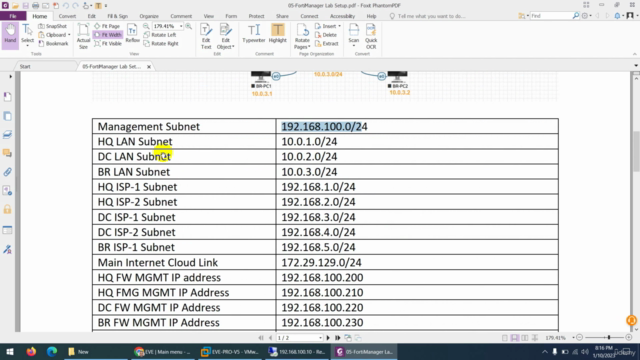Open Firefox from the taskbar
The height and width of the screenshot is (360, 640).
(31, 351)
